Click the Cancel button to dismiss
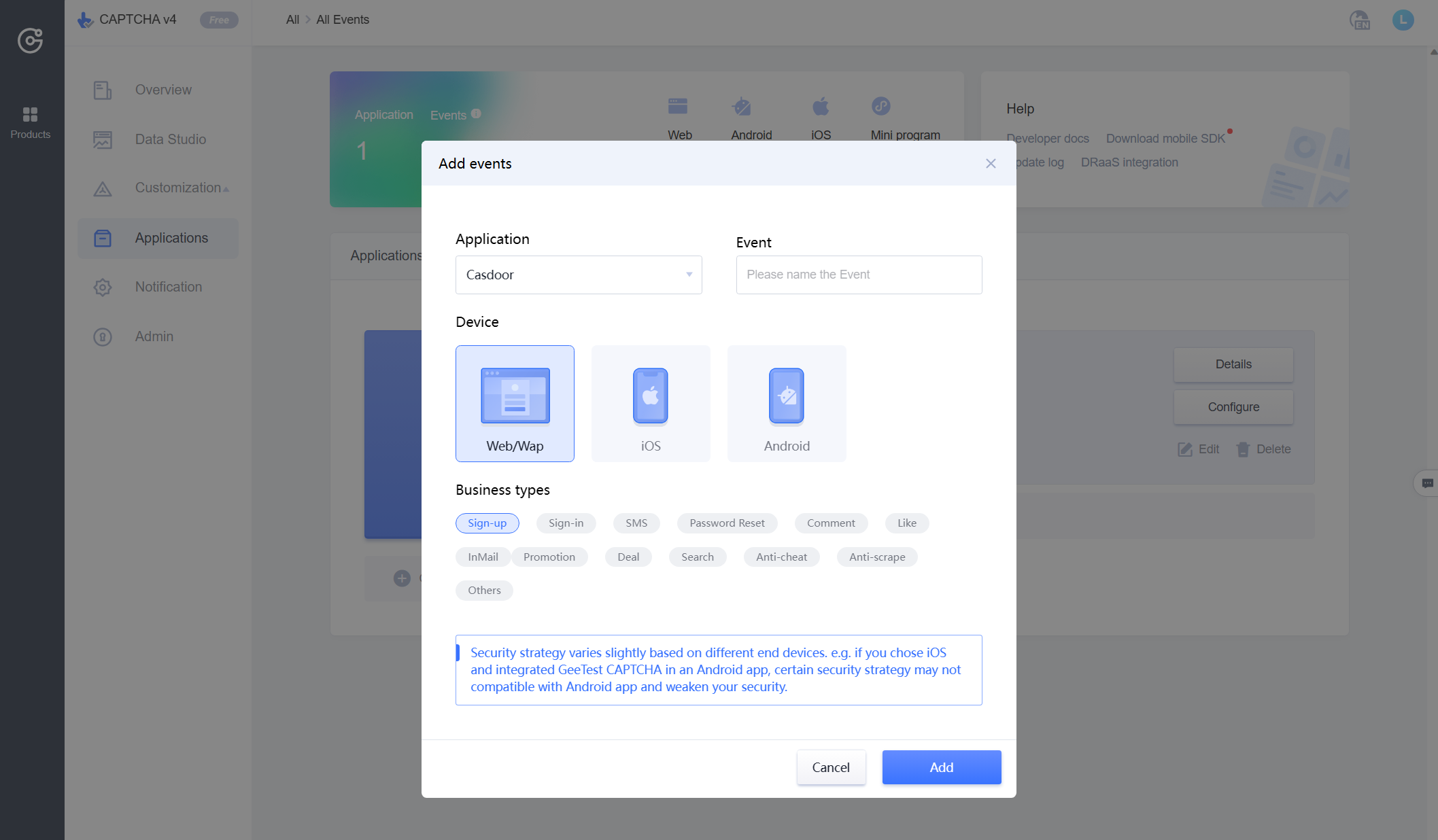This screenshot has width=1438, height=840. (x=831, y=767)
